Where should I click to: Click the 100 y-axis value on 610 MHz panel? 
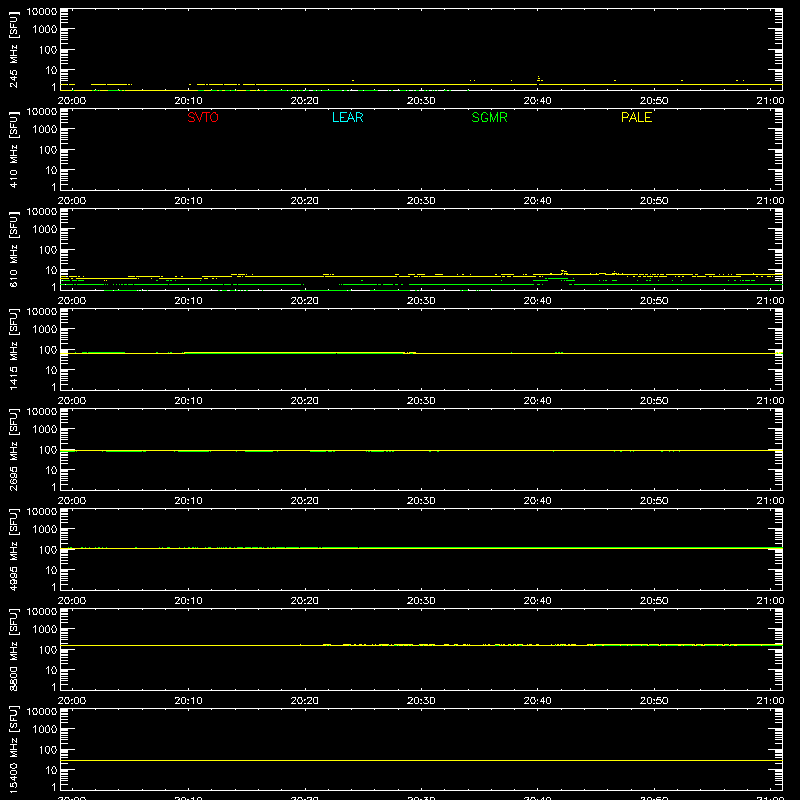point(48,250)
